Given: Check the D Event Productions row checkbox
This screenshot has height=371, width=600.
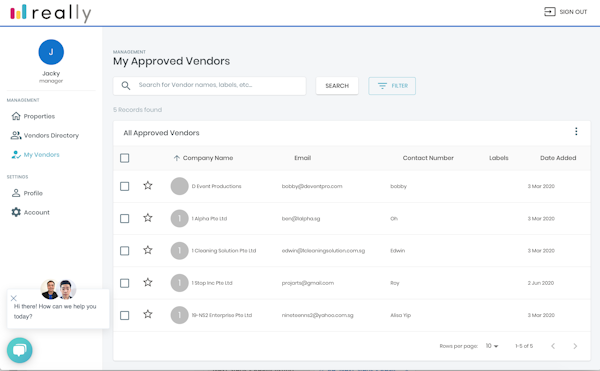Looking at the screenshot, I should (x=124, y=186).
